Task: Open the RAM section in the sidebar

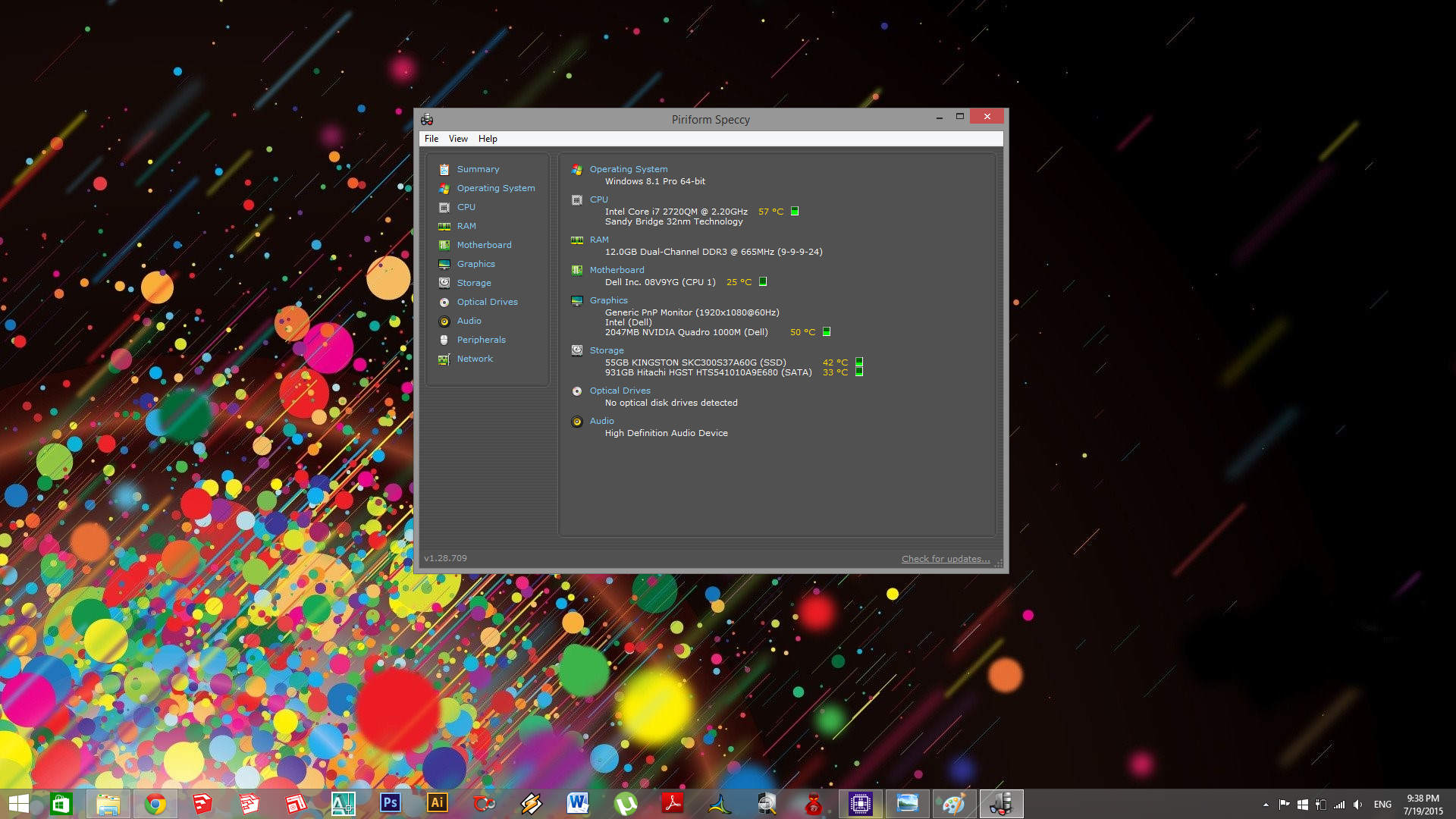Action: tap(466, 226)
